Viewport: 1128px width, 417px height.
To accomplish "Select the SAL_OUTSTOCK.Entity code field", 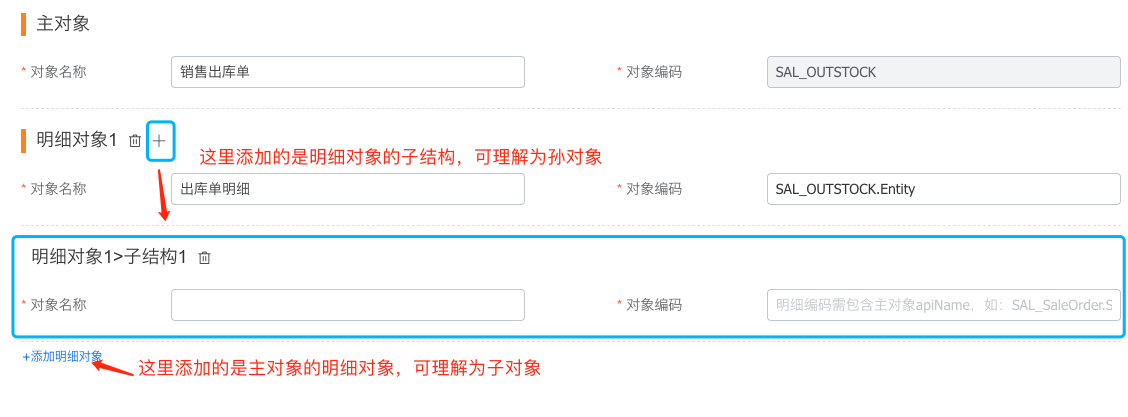I will click(x=944, y=189).
